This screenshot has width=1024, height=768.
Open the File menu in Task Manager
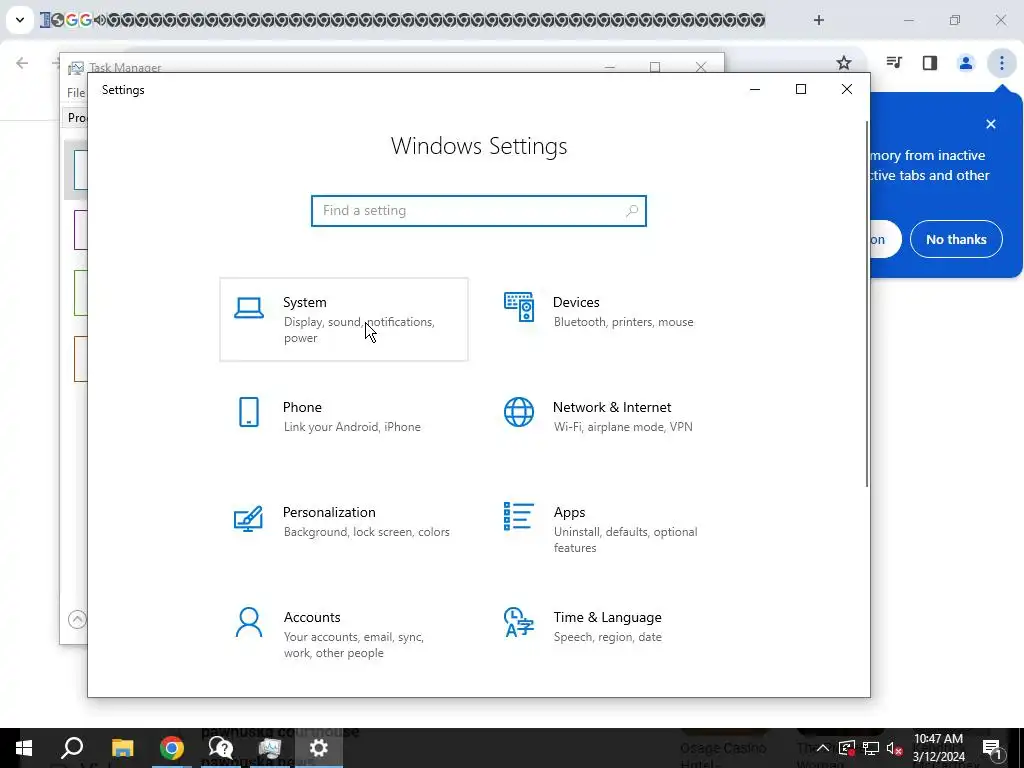[x=76, y=93]
